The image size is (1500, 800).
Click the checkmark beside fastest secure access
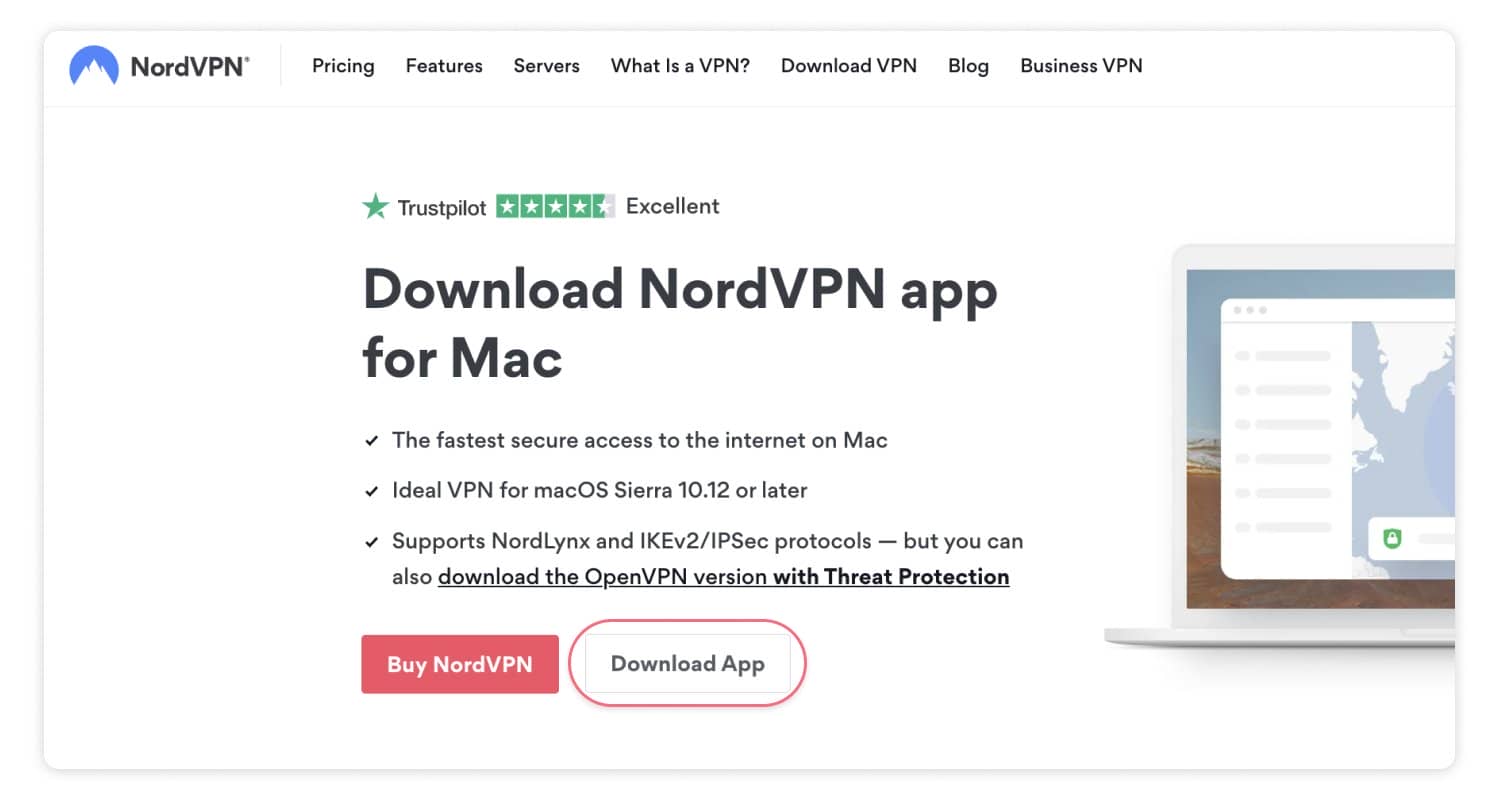[x=372, y=441]
